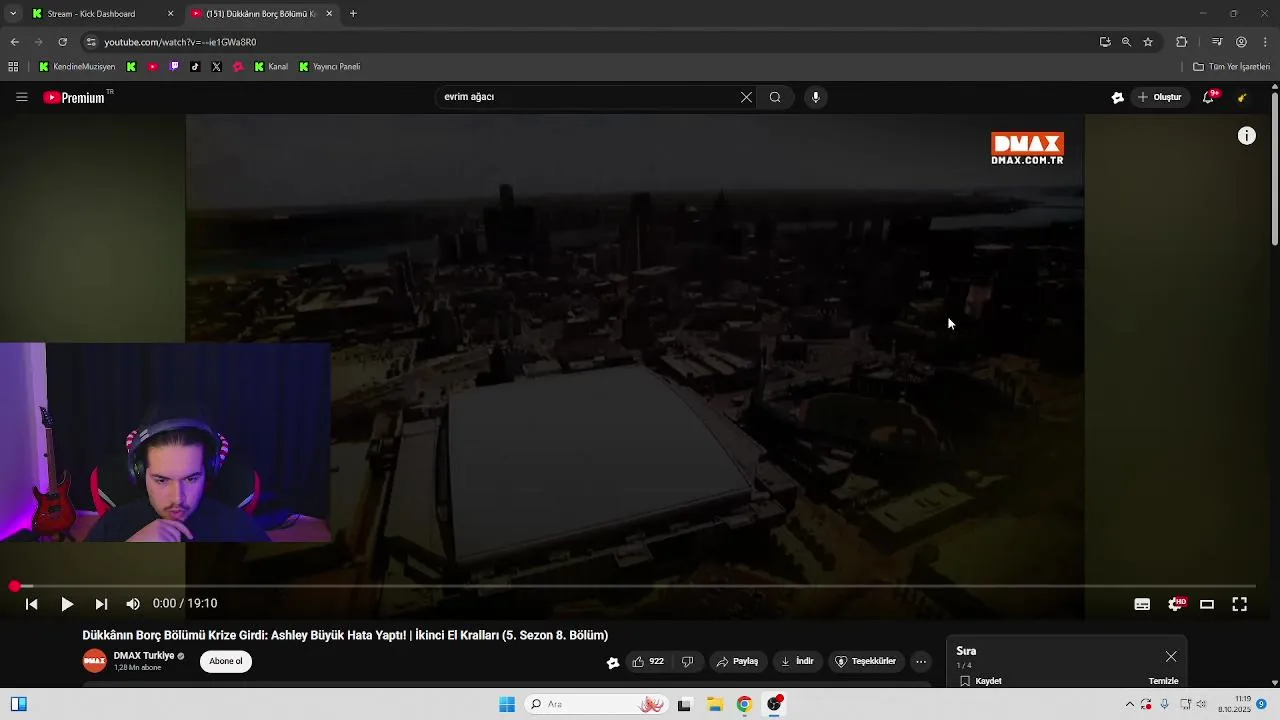
Task: Enter fullscreen mode
Action: pos(1239,604)
